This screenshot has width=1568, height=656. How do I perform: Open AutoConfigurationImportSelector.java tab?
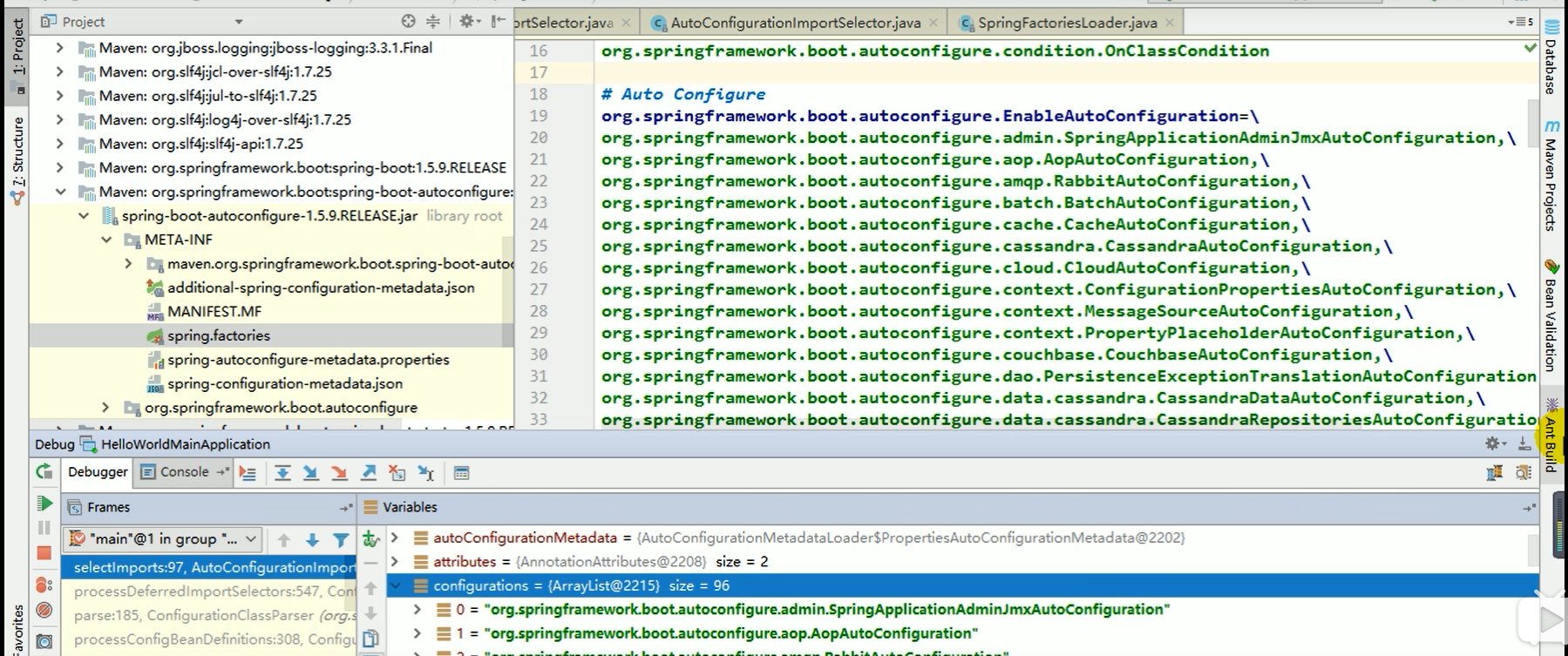coord(795,23)
